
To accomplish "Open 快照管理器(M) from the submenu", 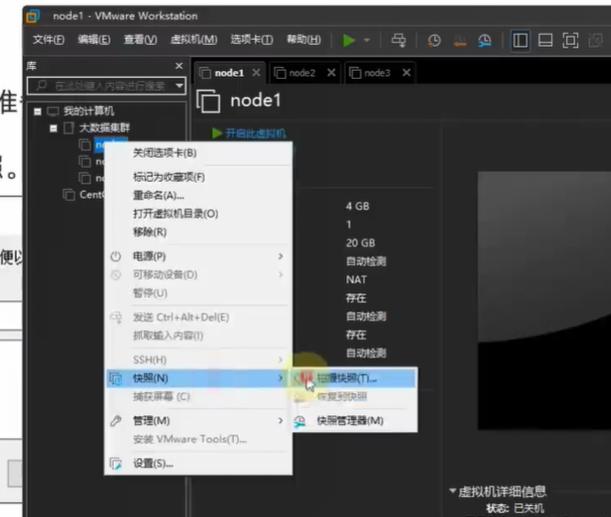I will tap(354, 421).
